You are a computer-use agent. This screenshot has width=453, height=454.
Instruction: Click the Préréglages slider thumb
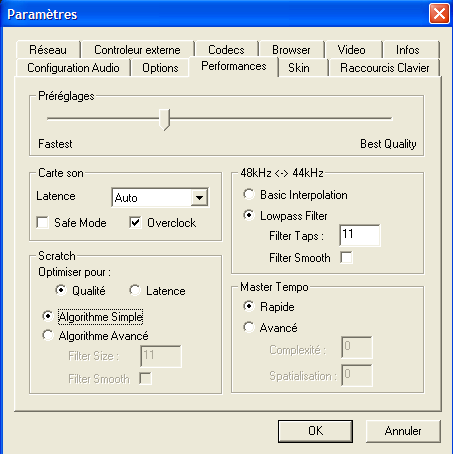point(164,119)
